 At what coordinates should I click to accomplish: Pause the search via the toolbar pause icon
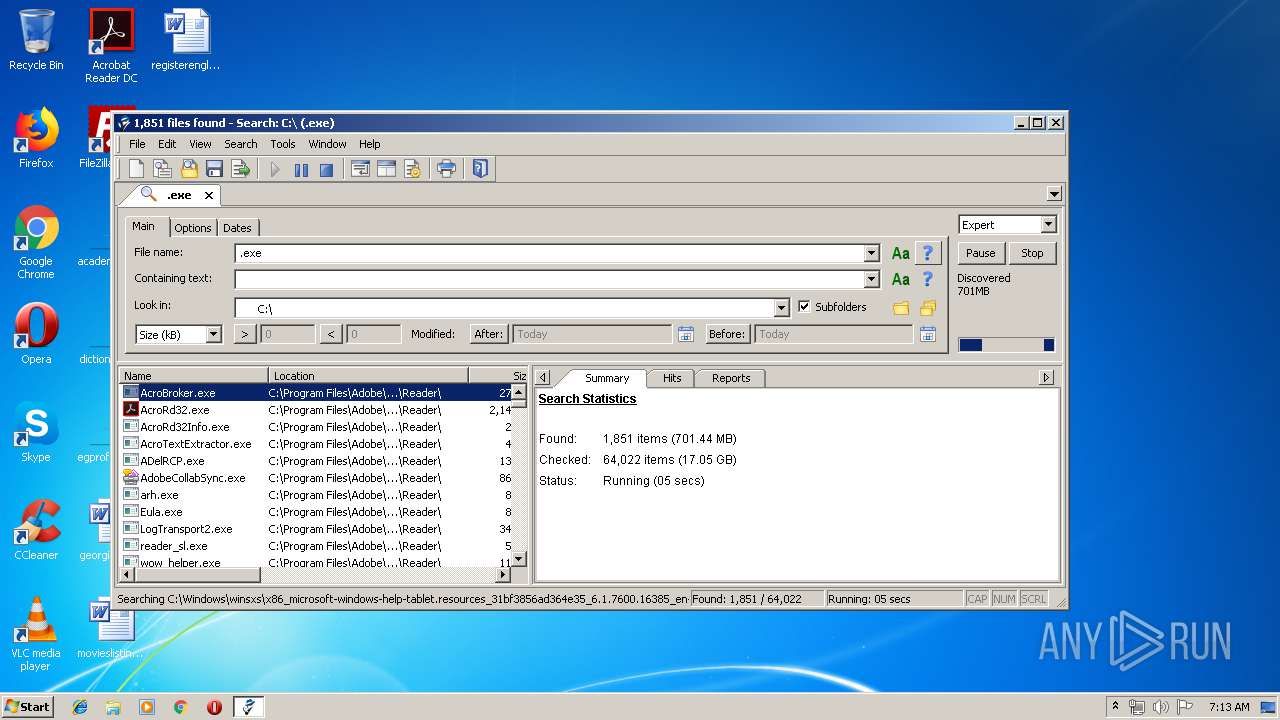click(301, 170)
